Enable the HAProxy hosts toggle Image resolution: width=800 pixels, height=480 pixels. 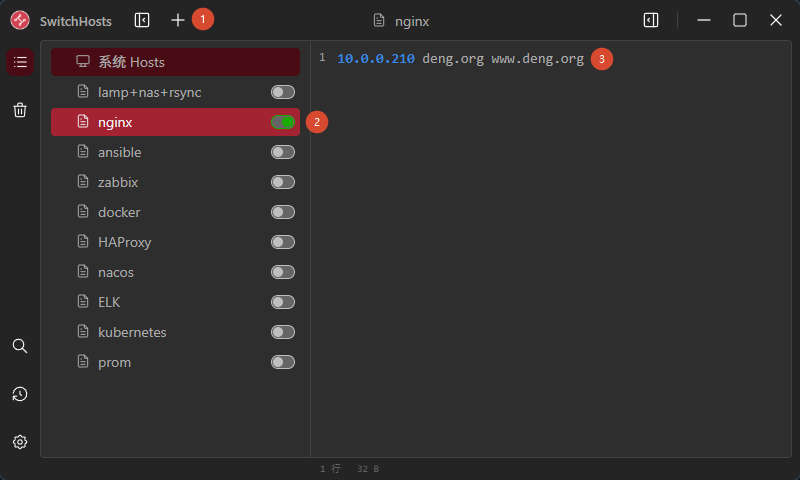[283, 242]
